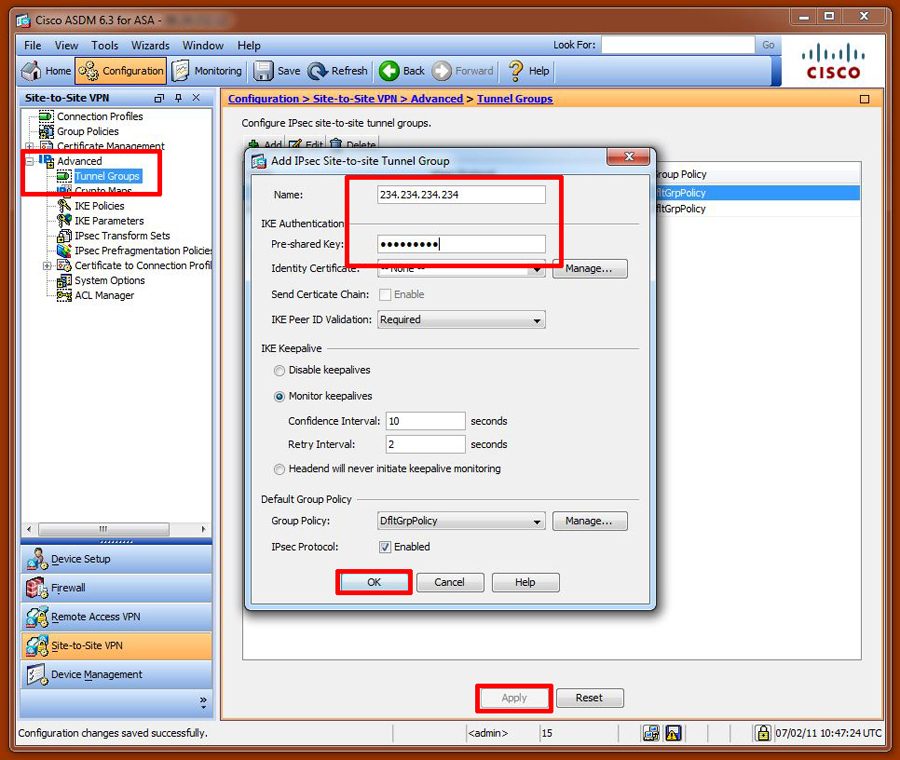This screenshot has width=900, height=760.
Task: Click Cancel in tunnel group dialog
Action: click(x=449, y=583)
